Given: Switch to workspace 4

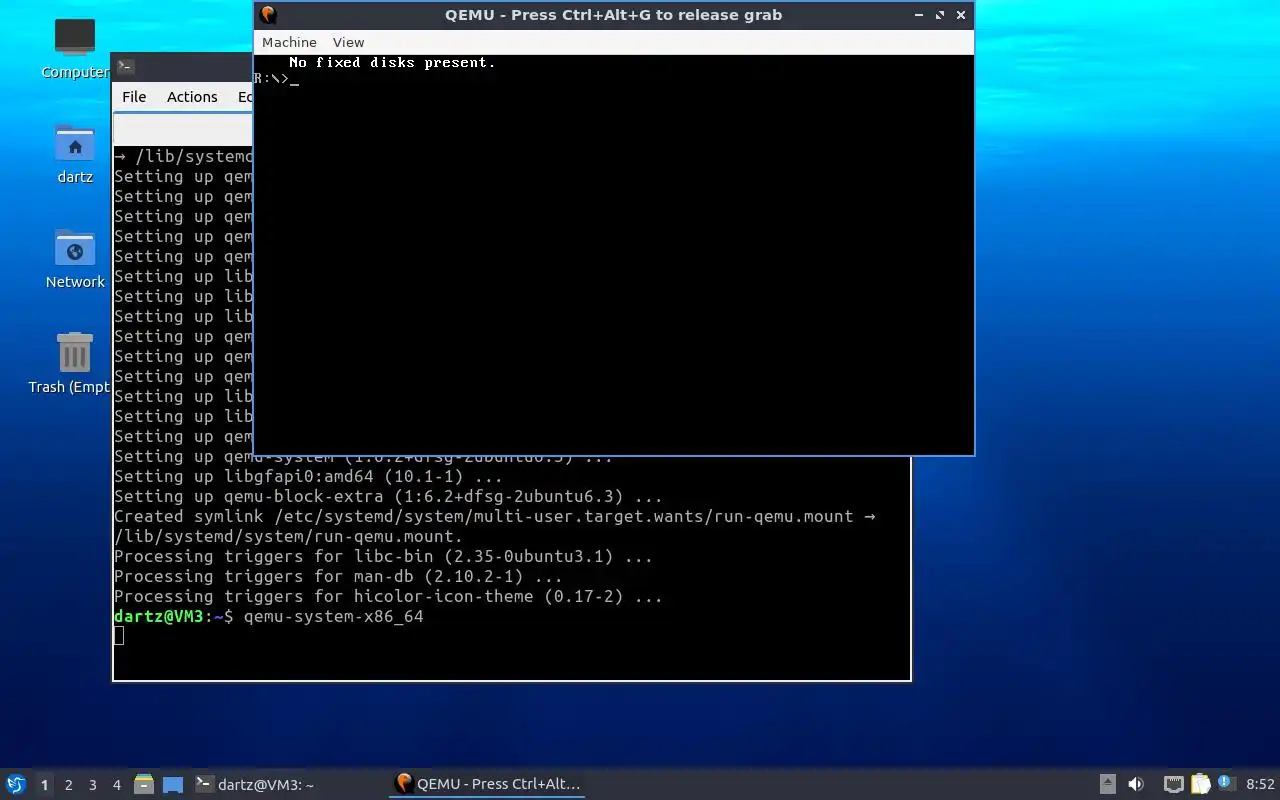Looking at the screenshot, I should pos(117,785).
